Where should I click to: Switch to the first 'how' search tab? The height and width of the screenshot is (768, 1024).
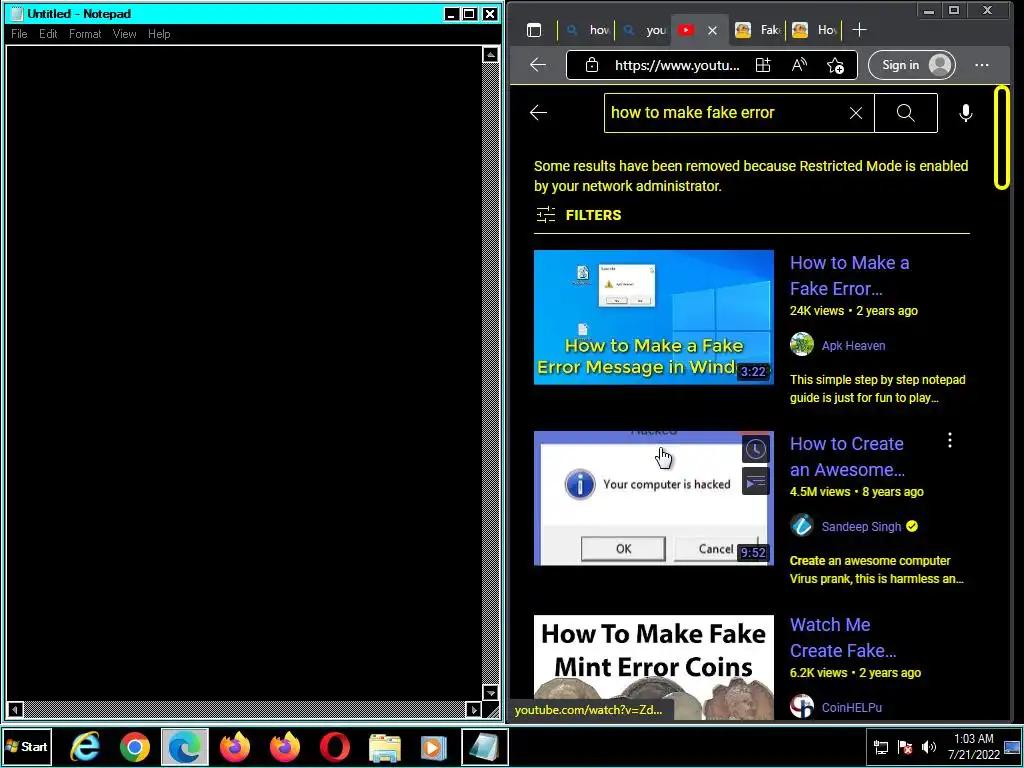[589, 30]
